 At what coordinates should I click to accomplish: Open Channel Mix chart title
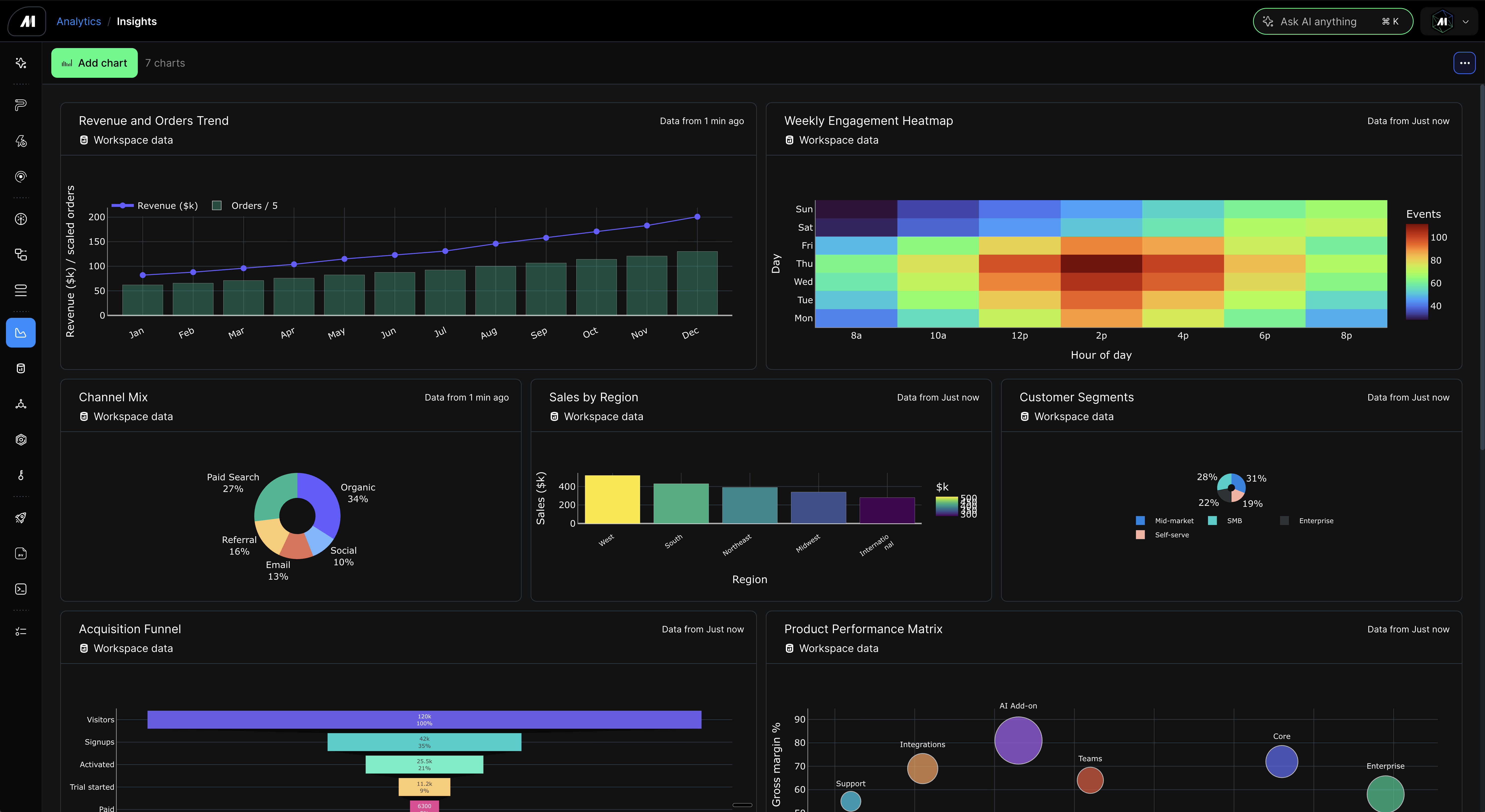114,397
